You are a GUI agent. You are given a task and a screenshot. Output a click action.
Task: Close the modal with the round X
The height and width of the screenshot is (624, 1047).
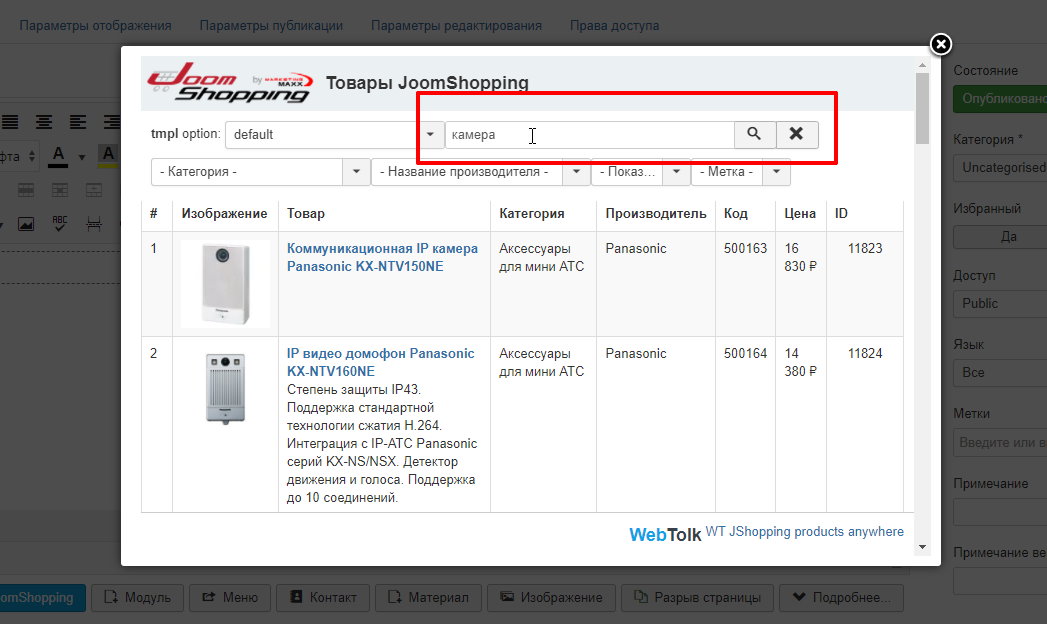point(940,44)
